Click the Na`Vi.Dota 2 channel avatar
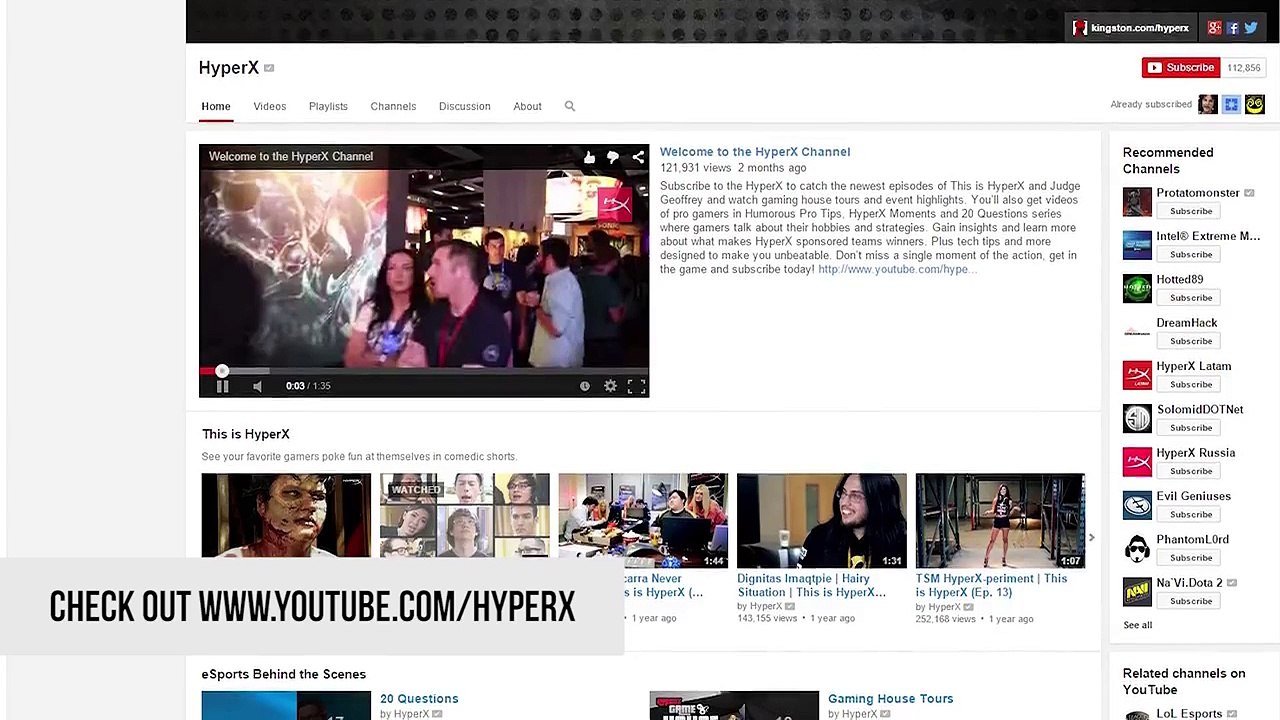1280x720 pixels. tap(1137, 591)
